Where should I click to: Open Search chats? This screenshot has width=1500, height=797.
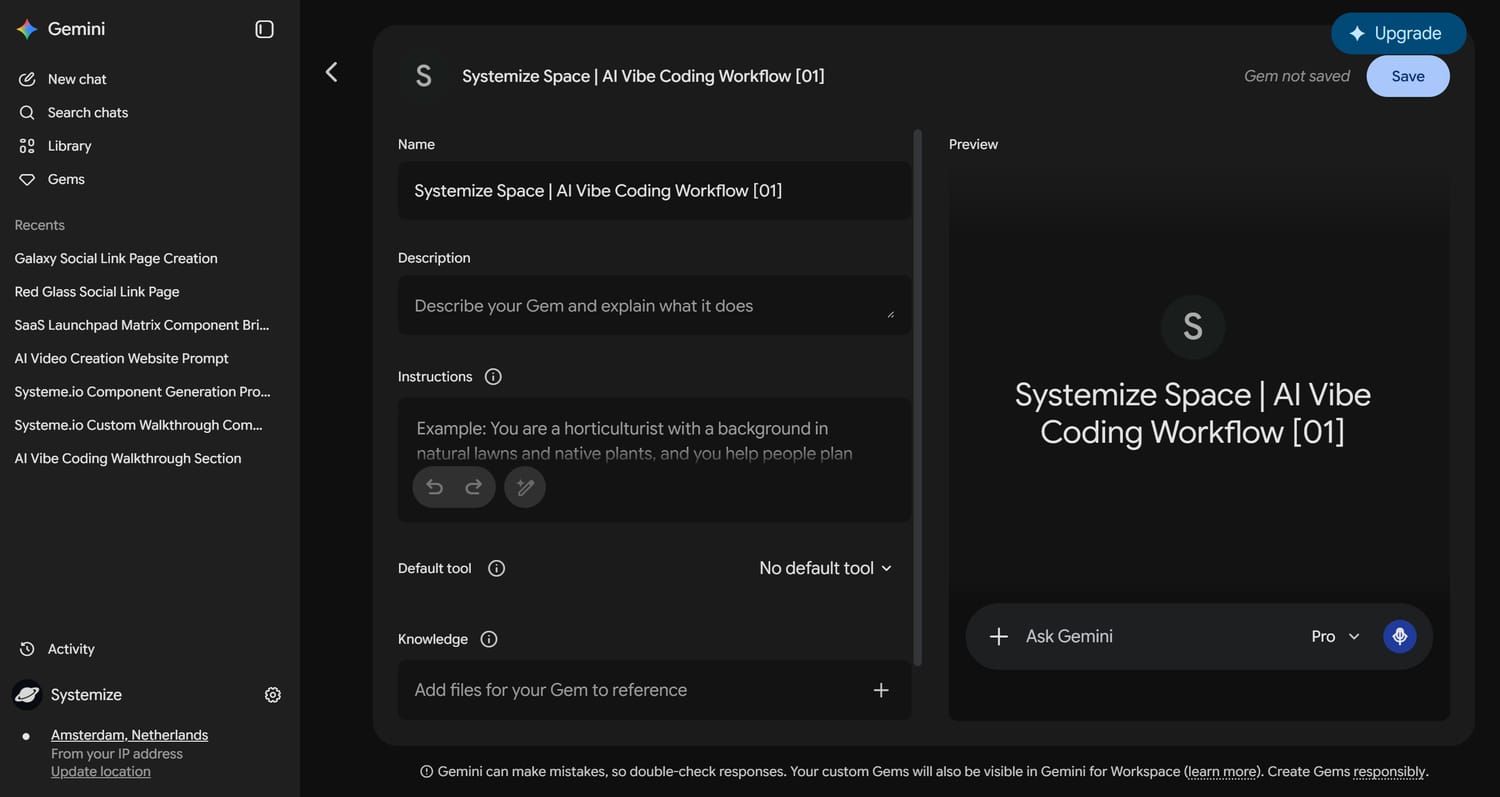coord(88,112)
